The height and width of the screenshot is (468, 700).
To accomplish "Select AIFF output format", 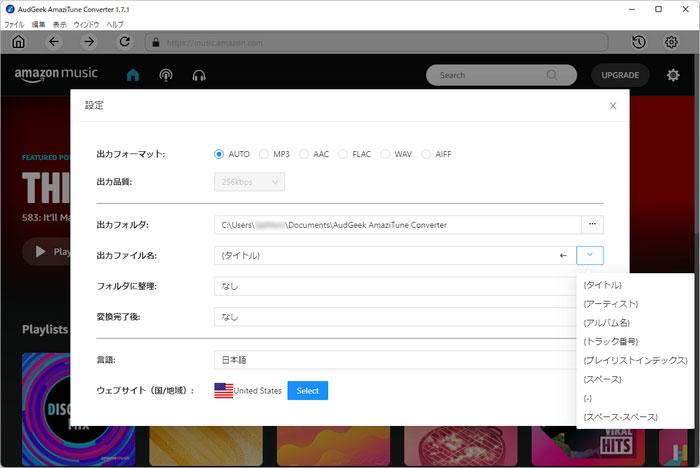I will click(426, 154).
